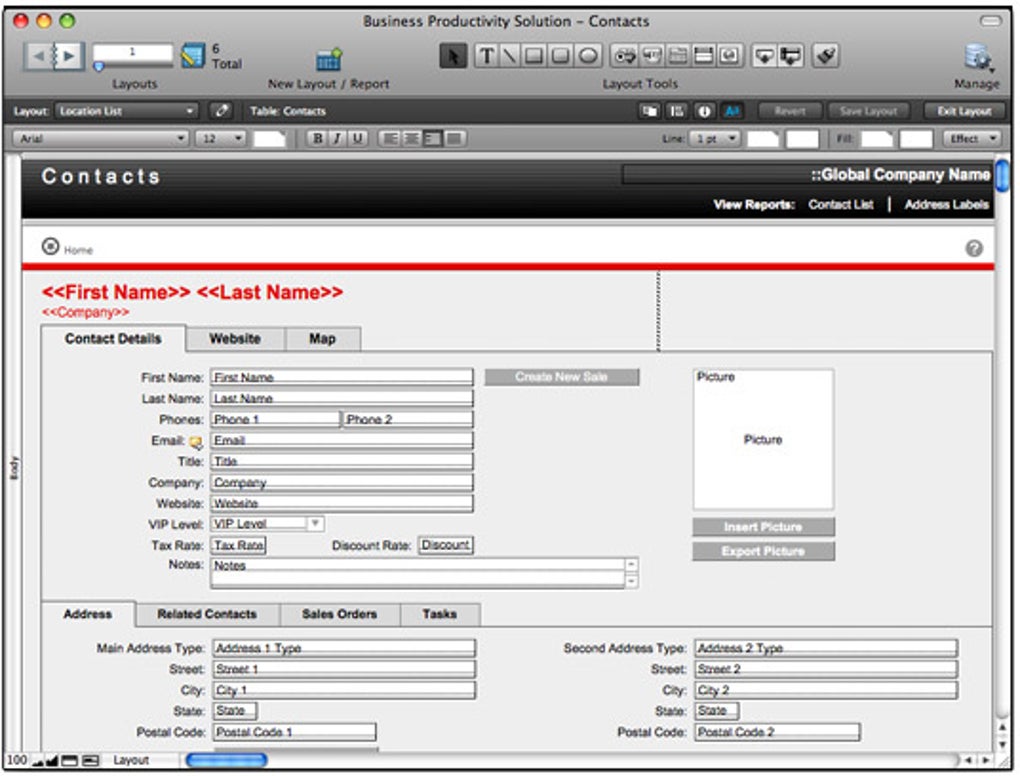Go to the previous layout arrow
Image resolution: width=1020 pixels, height=776 pixels.
click(x=39, y=56)
